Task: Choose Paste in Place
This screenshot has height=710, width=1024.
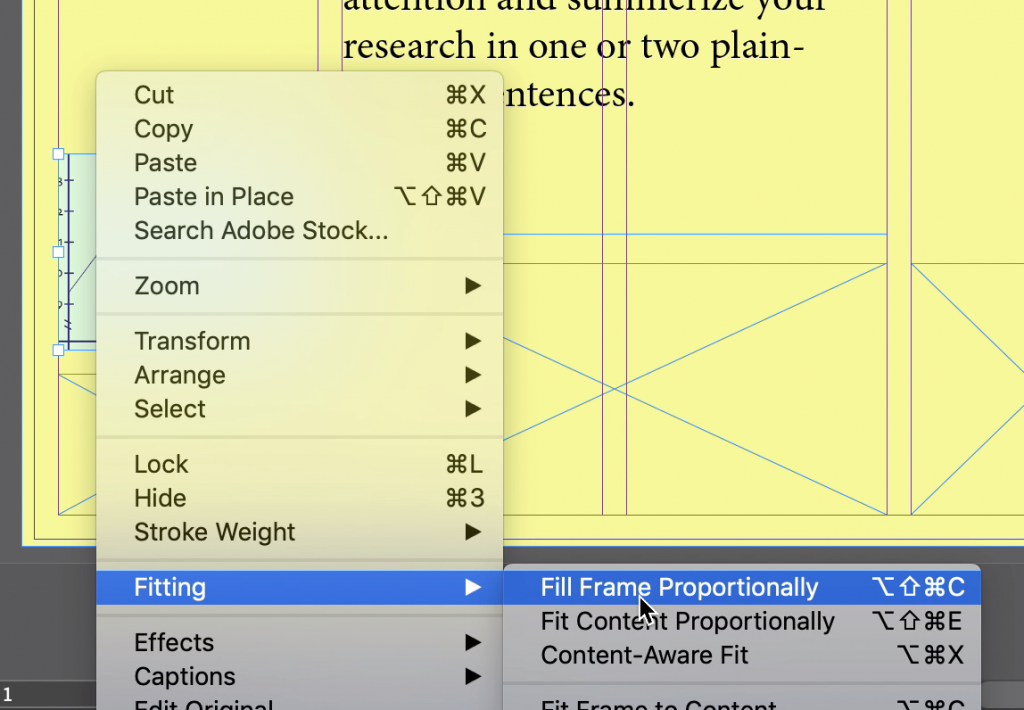Action: (x=300, y=197)
